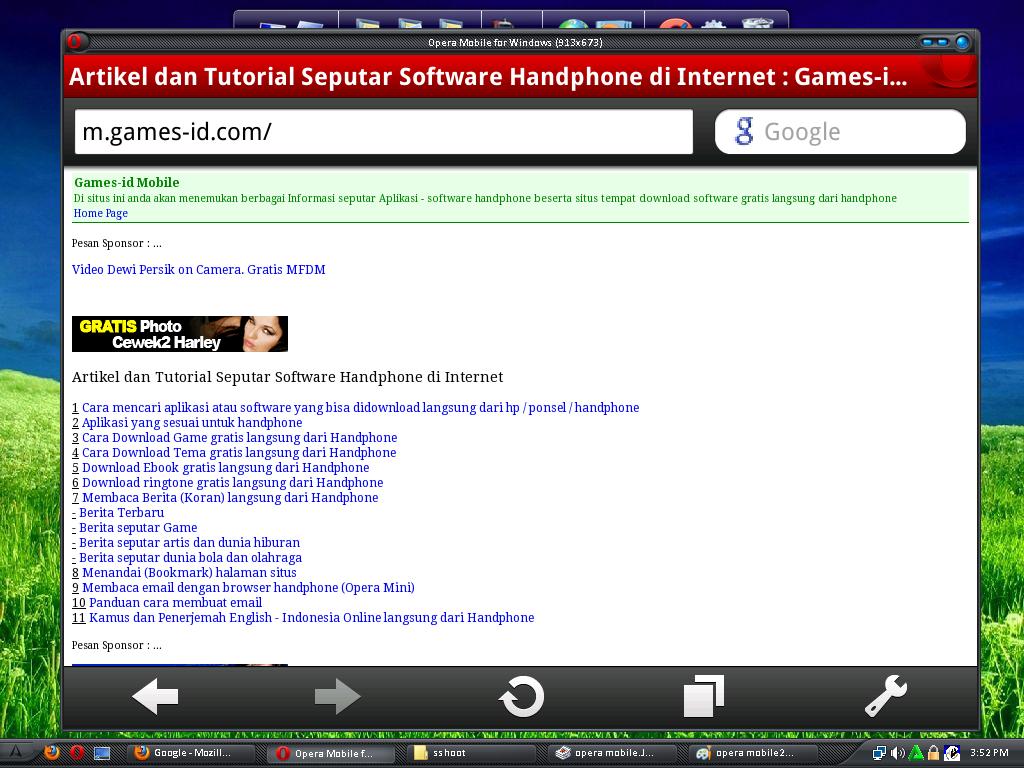Click the GRATIS Photo Cewek2 Harley banner
The height and width of the screenshot is (768, 1024).
[180, 334]
